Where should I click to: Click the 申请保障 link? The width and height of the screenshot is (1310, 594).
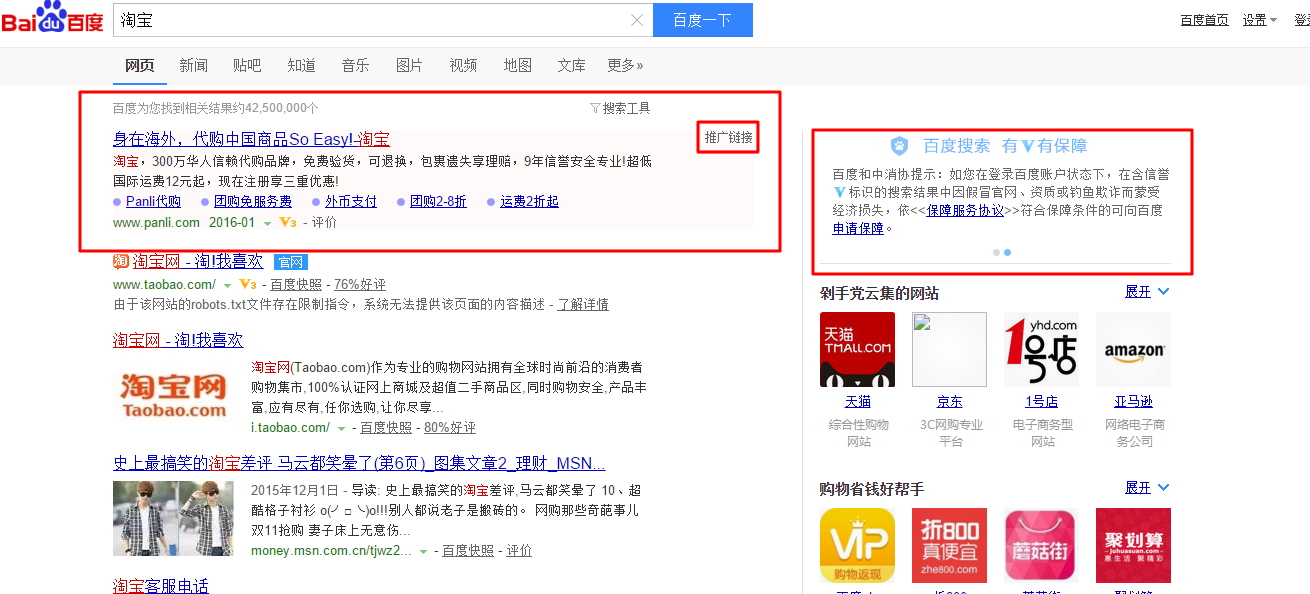(858, 228)
